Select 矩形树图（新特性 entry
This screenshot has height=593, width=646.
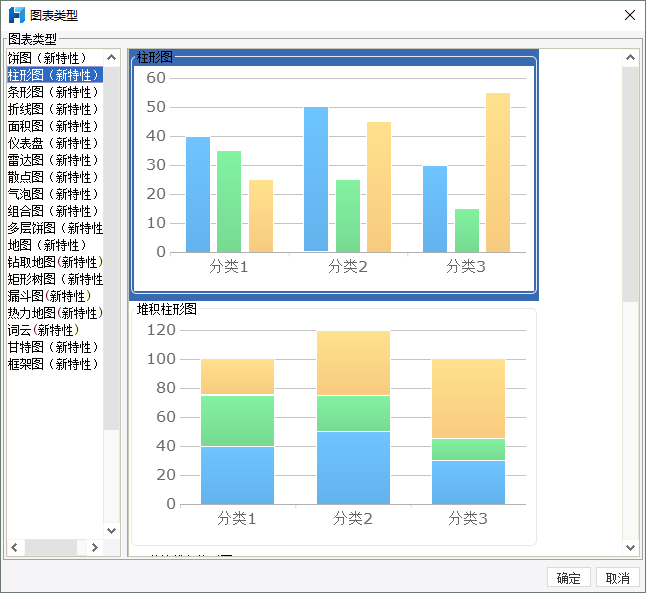point(55,279)
